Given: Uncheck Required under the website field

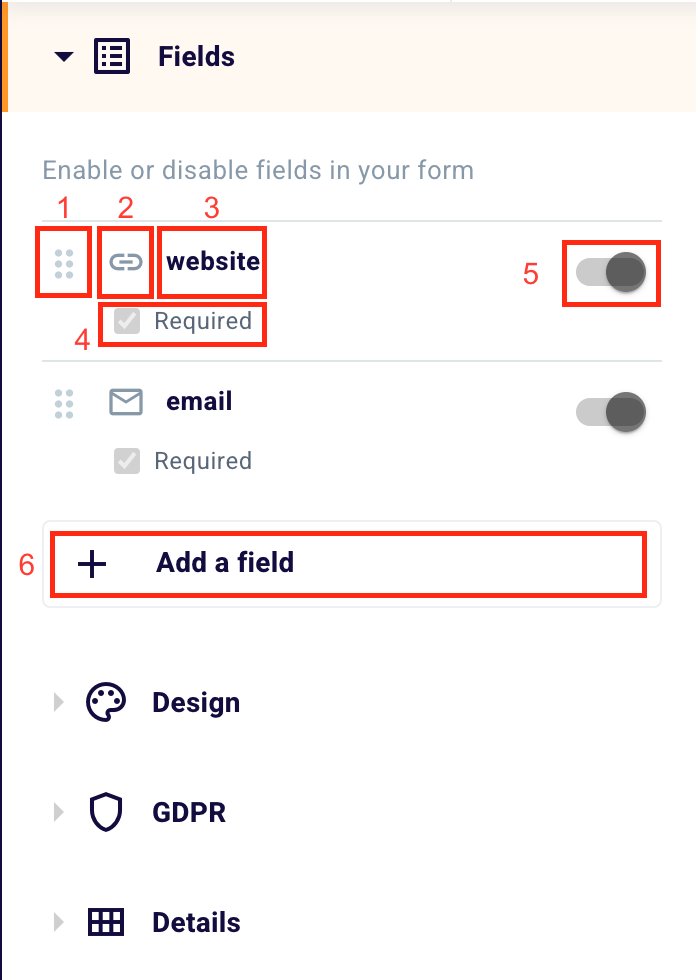Looking at the screenshot, I should (127, 322).
